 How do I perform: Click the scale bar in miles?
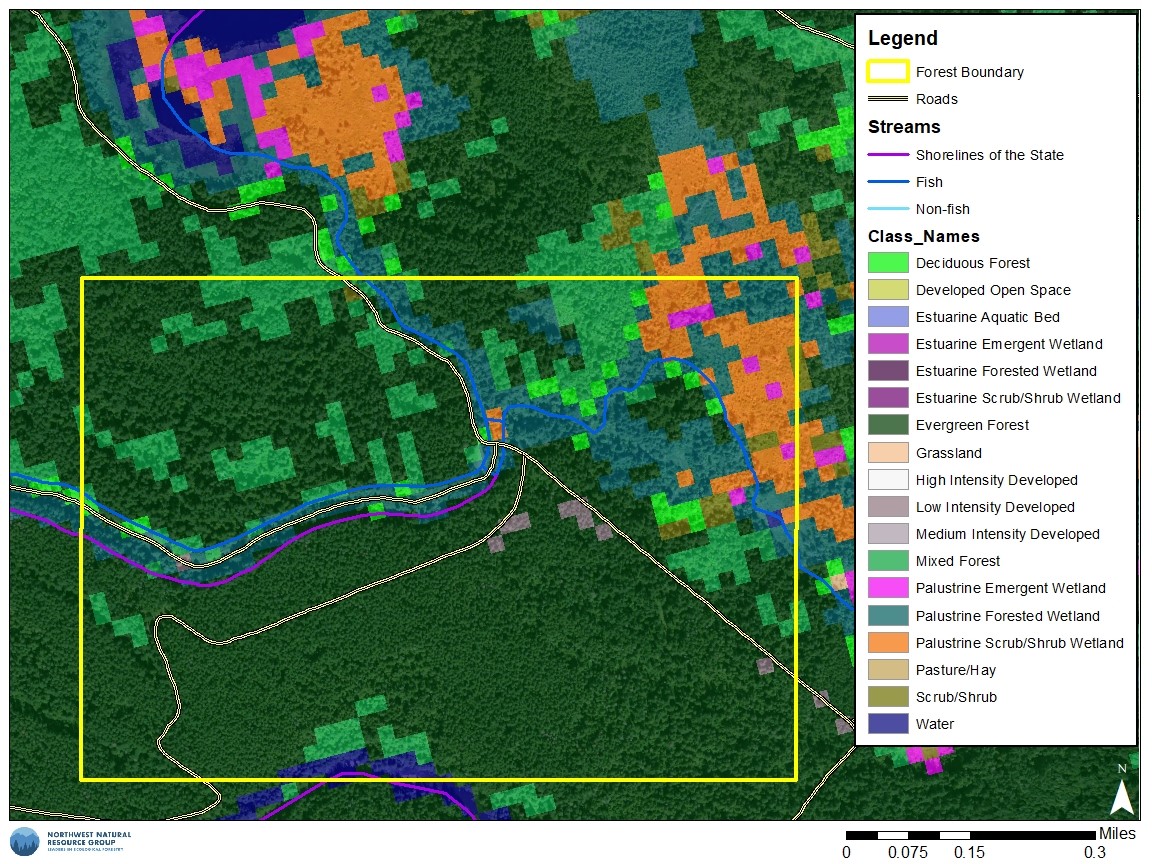(970, 835)
